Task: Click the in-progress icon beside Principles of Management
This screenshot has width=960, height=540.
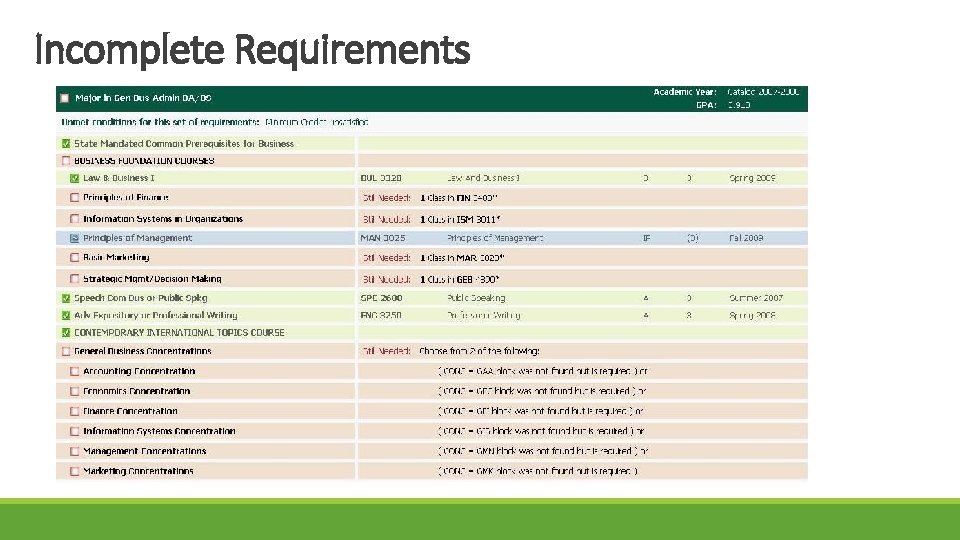Action: (75, 238)
